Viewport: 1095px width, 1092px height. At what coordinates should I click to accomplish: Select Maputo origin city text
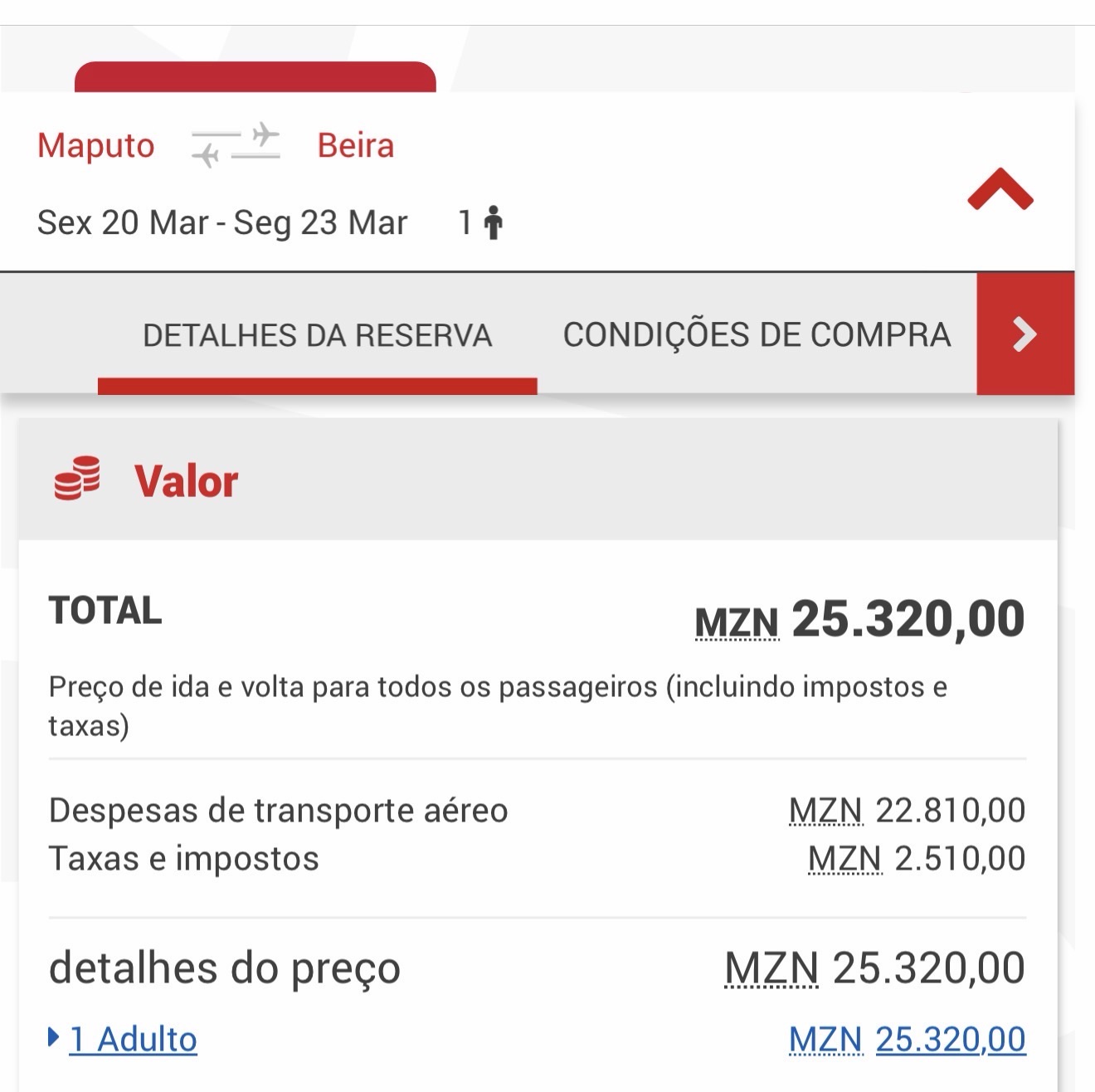tap(96, 145)
